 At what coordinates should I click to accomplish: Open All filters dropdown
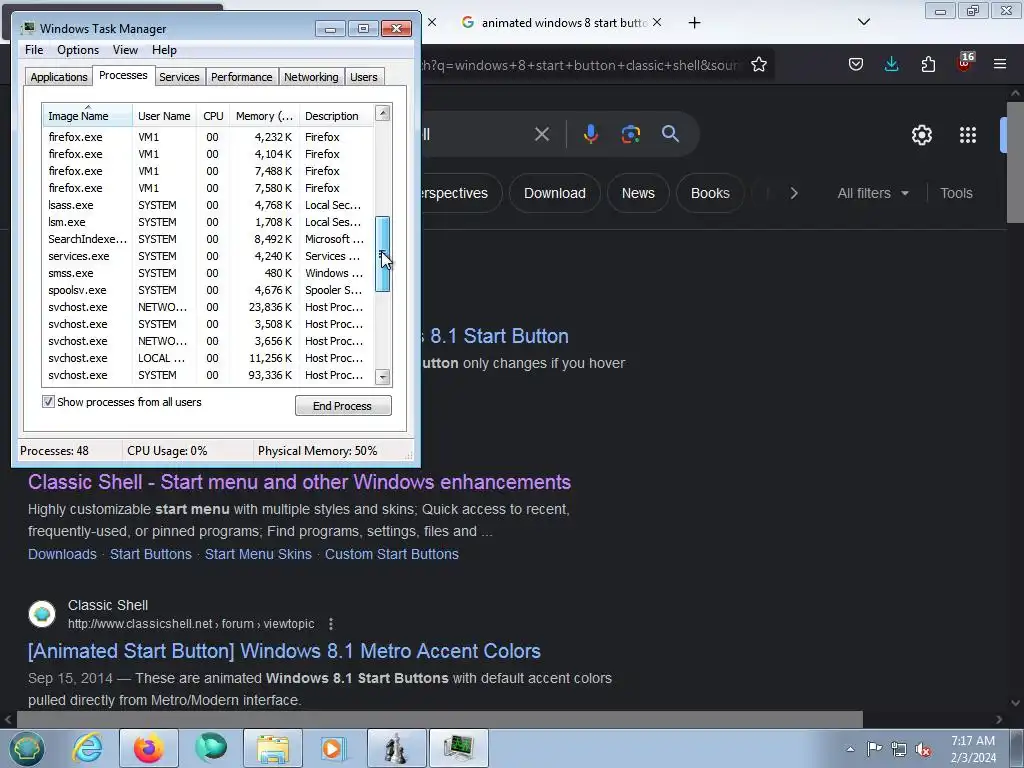[873, 193]
